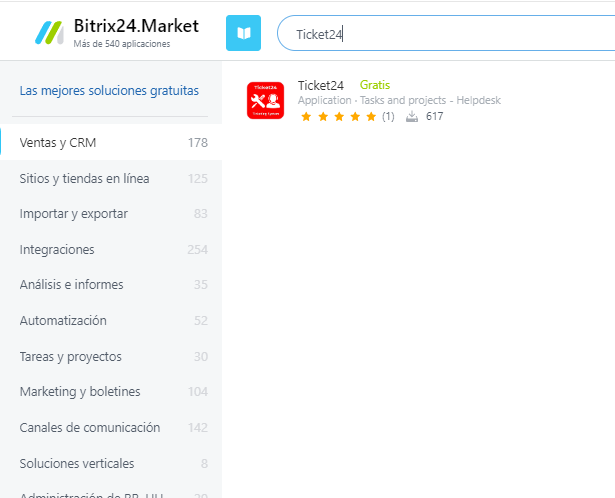This screenshot has height=498, width=615.
Task: Click the download count icon beside 617
Action: pyautogui.click(x=412, y=117)
